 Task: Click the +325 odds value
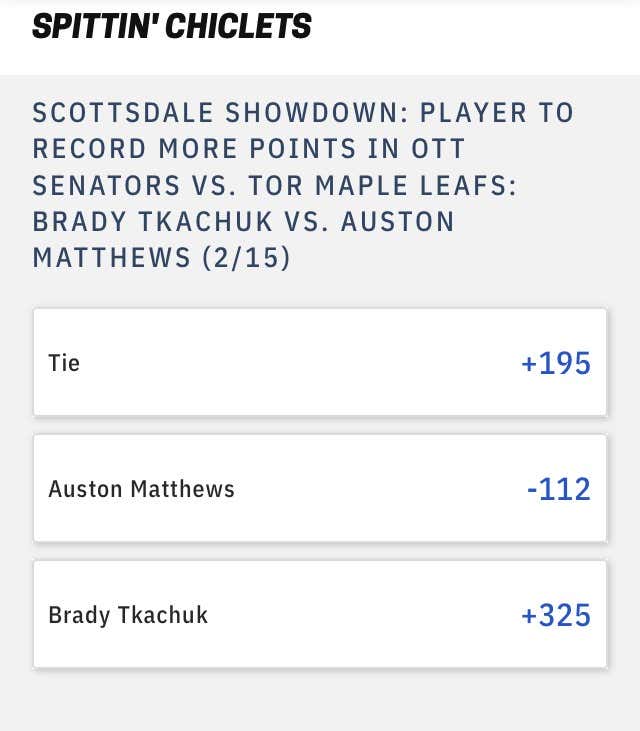[x=556, y=615]
